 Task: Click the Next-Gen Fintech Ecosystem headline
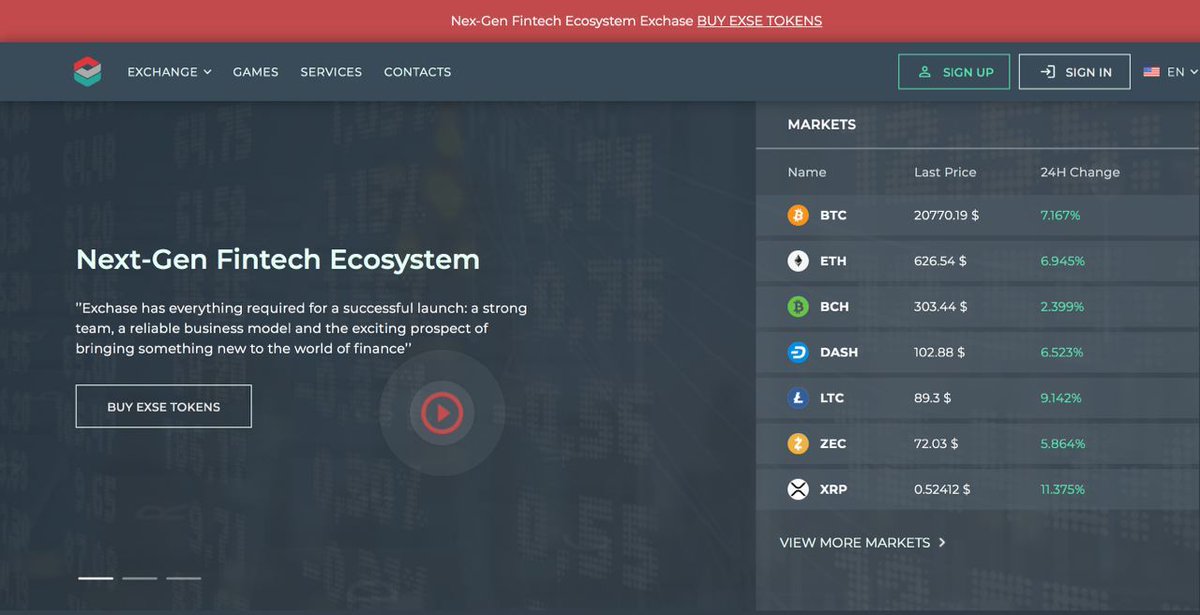click(x=278, y=259)
